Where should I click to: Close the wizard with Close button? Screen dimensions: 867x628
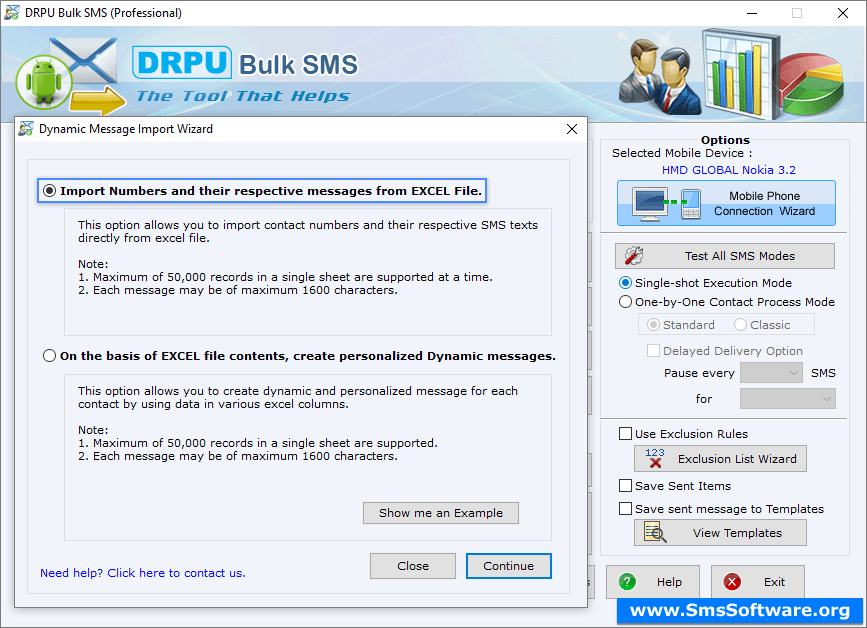412,566
